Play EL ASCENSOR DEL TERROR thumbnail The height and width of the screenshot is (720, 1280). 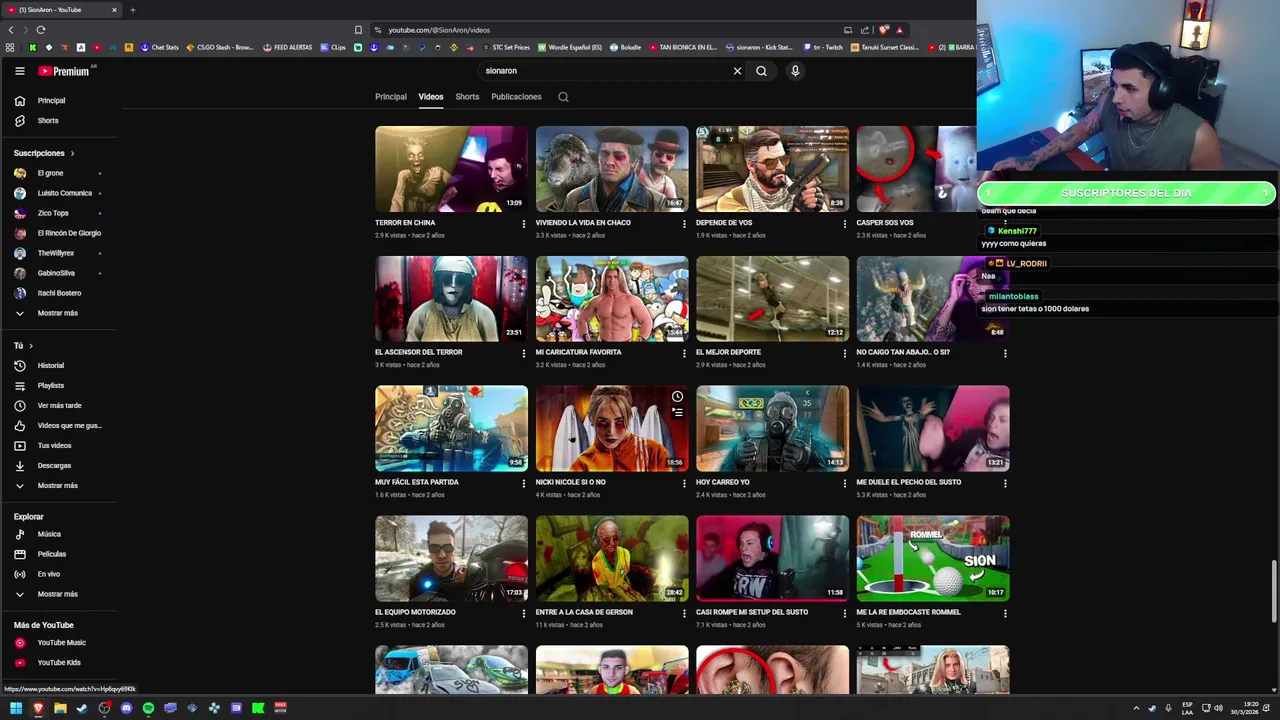click(x=451, y=298)
